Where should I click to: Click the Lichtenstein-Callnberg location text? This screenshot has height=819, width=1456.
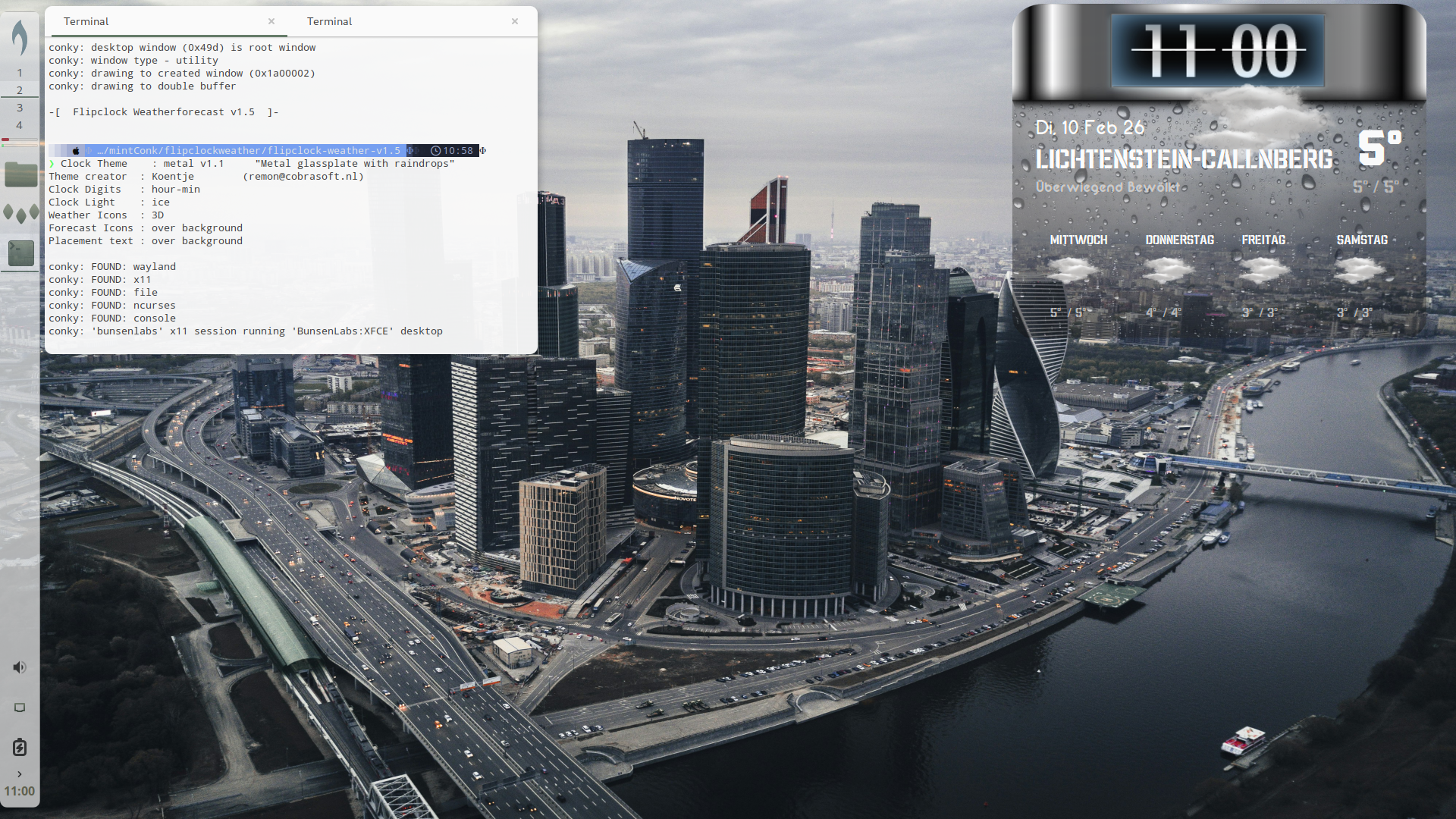point(1184,159)
